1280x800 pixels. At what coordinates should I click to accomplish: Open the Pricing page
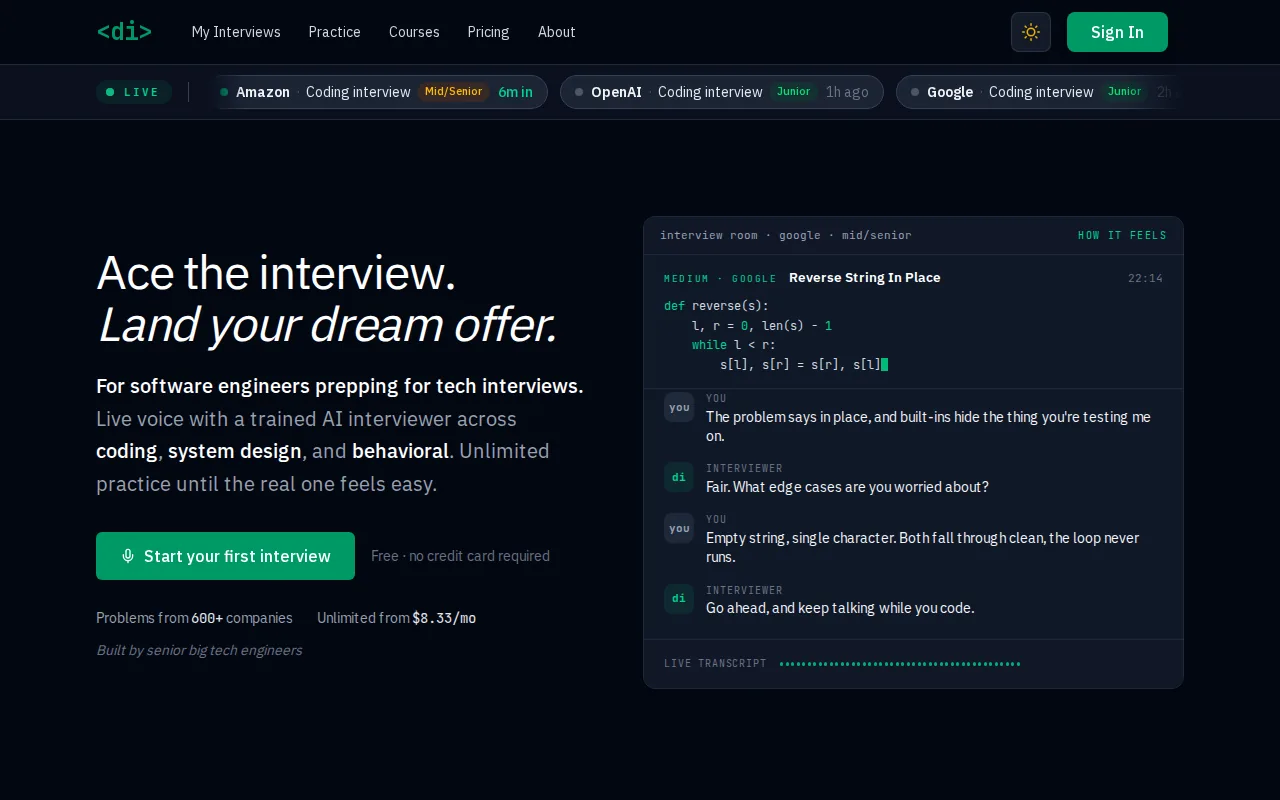(488, 32)
